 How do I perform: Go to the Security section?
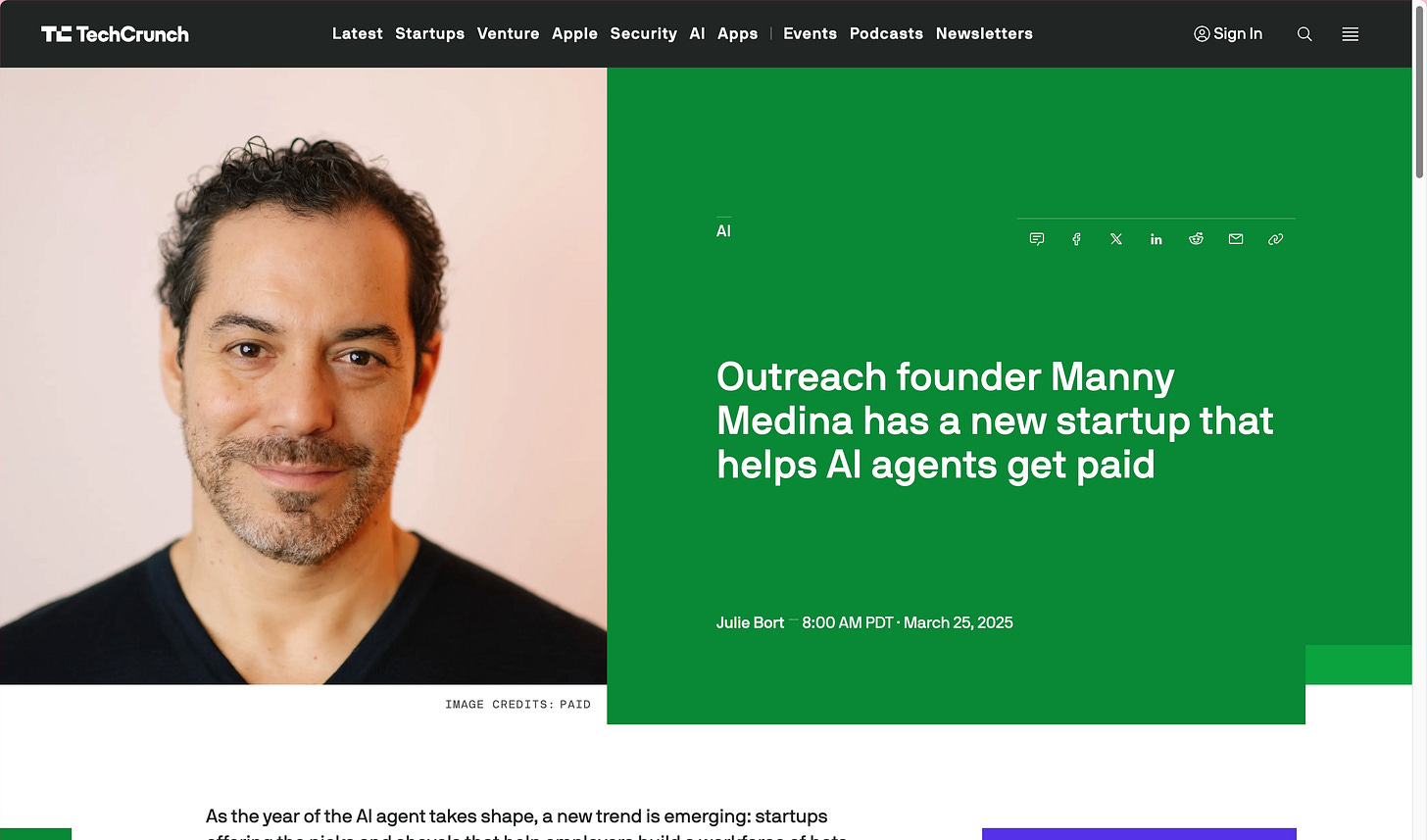[x=644, y=33]
